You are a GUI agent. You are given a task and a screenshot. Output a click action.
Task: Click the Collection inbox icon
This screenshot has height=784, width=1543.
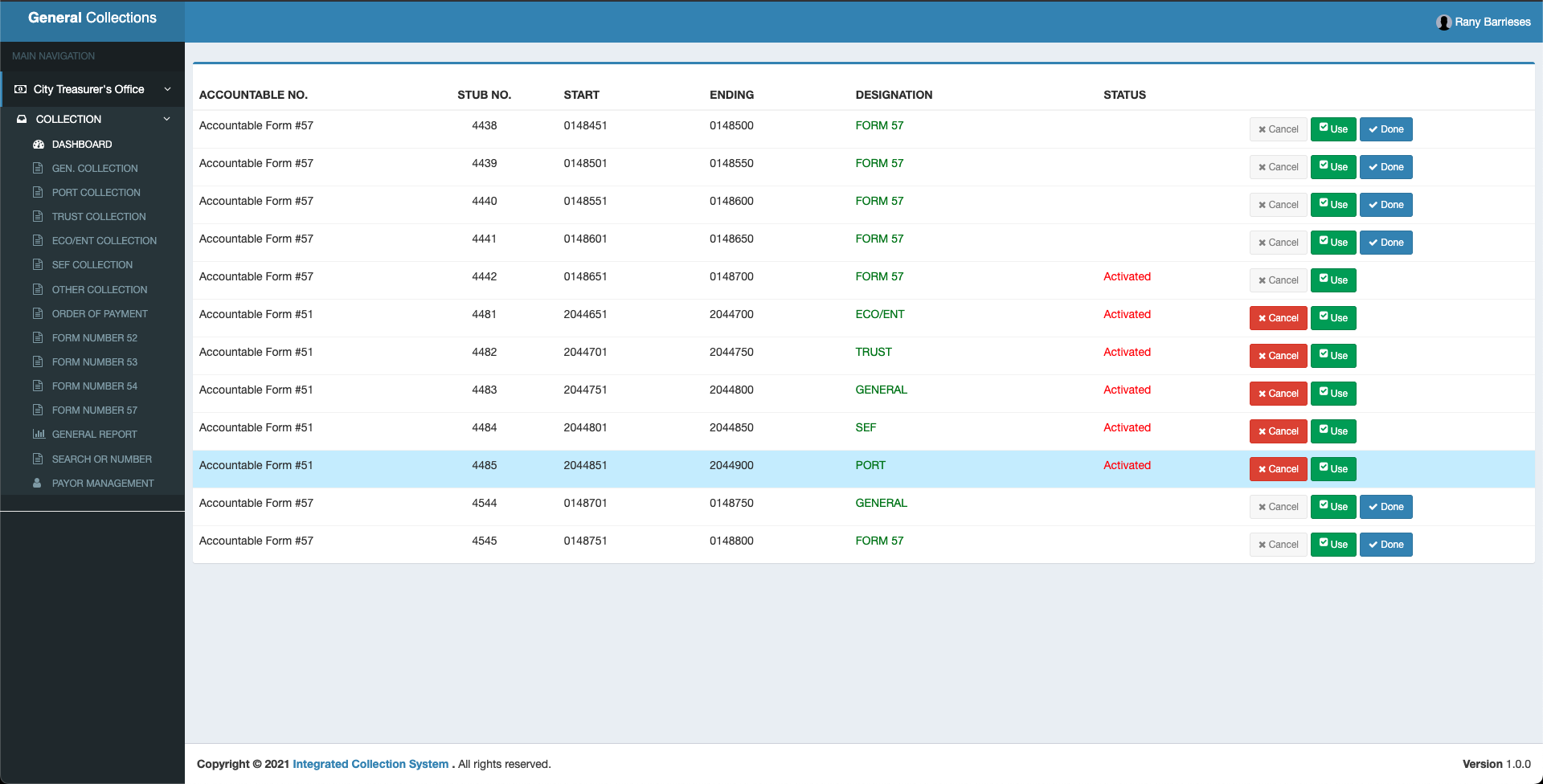click(x=21, y=119)
